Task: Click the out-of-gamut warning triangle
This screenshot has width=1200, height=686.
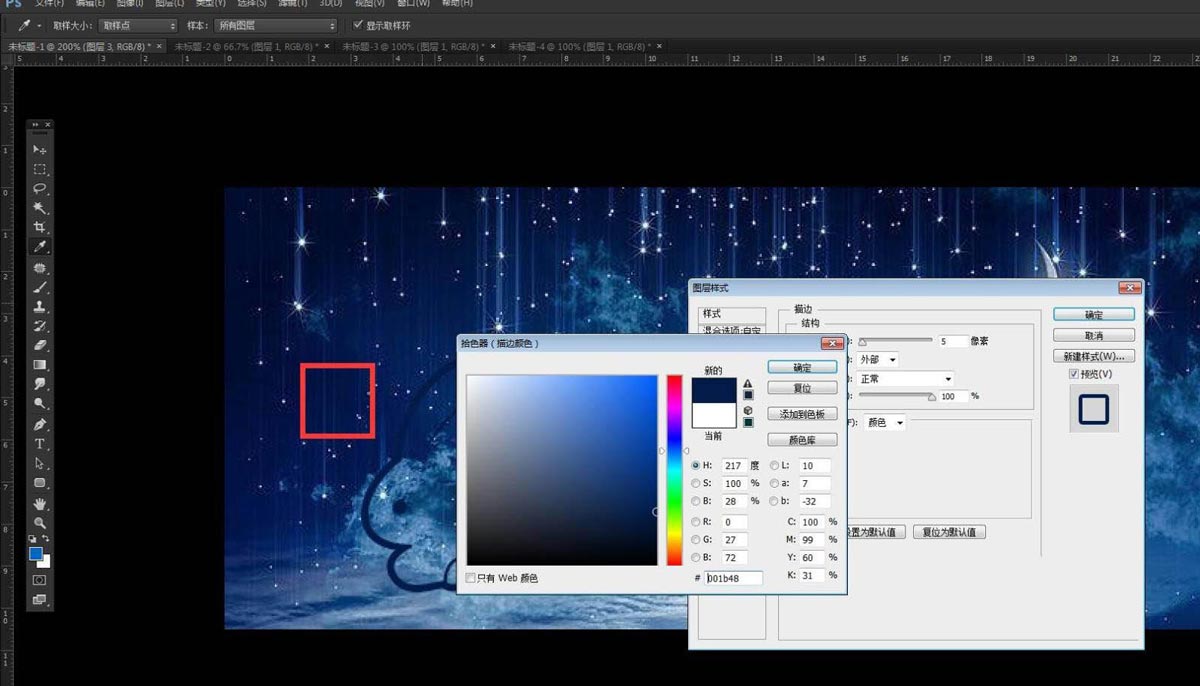Action: [747, 383]
